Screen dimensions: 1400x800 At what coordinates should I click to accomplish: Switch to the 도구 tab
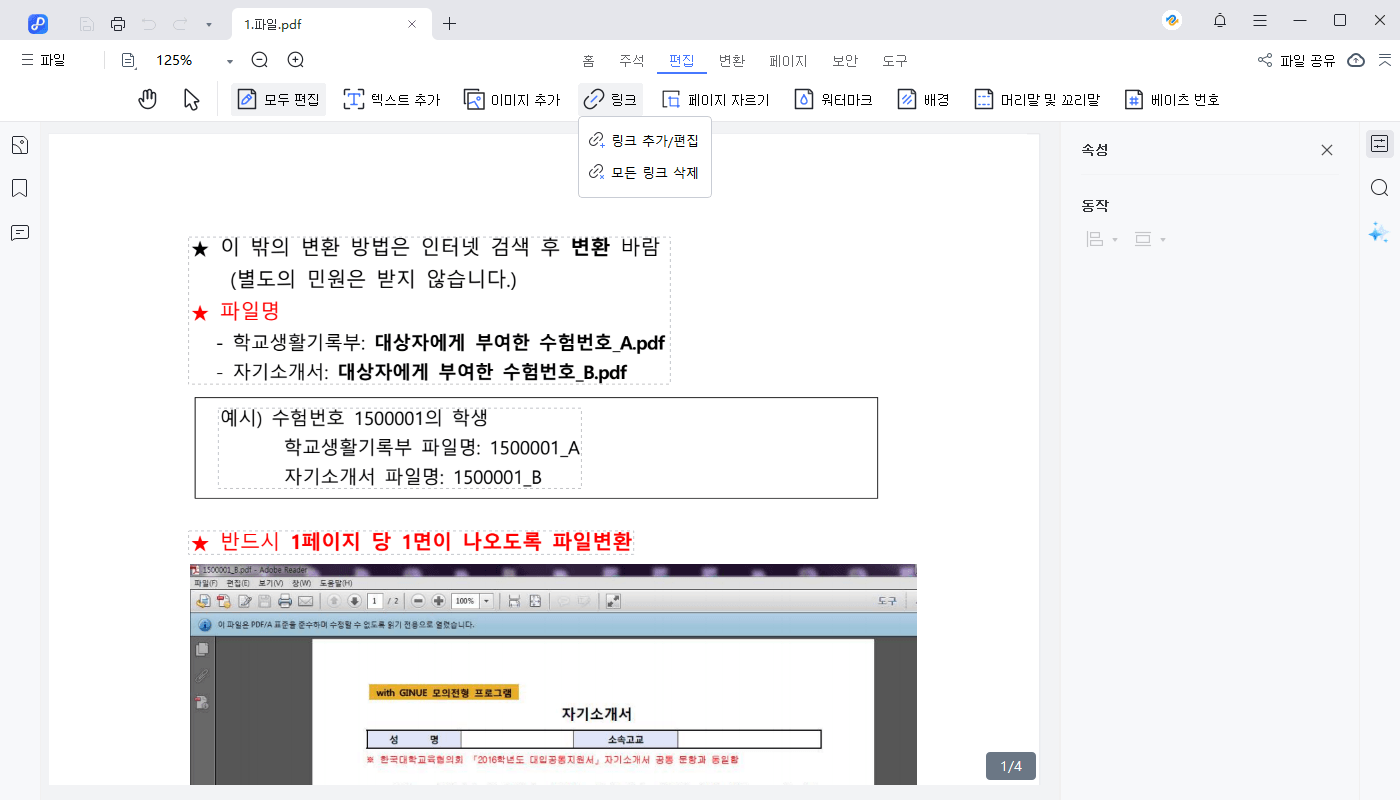(895, 60)
